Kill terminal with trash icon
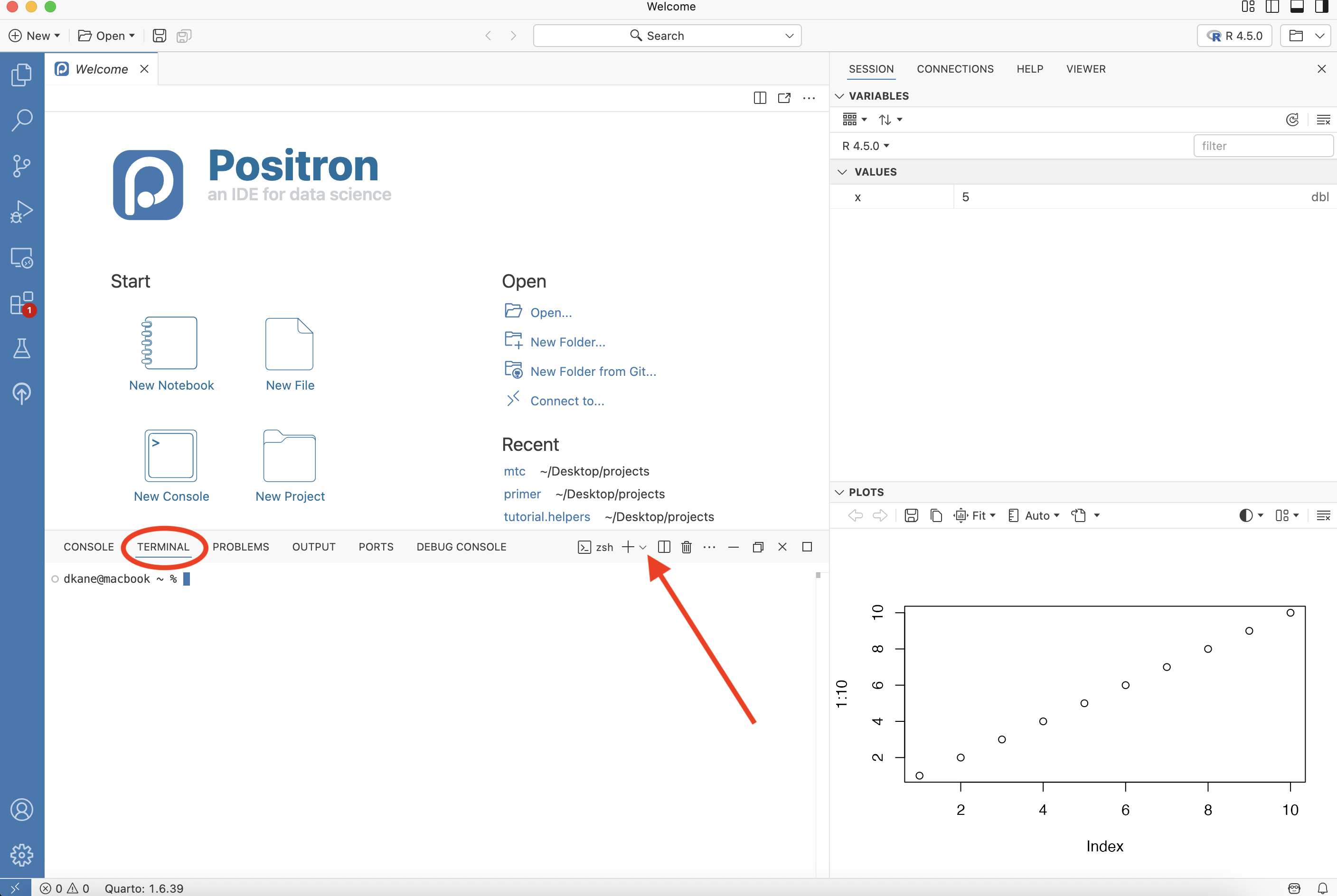The width and height of the screenshot is (1337, 896). point(687,547)
